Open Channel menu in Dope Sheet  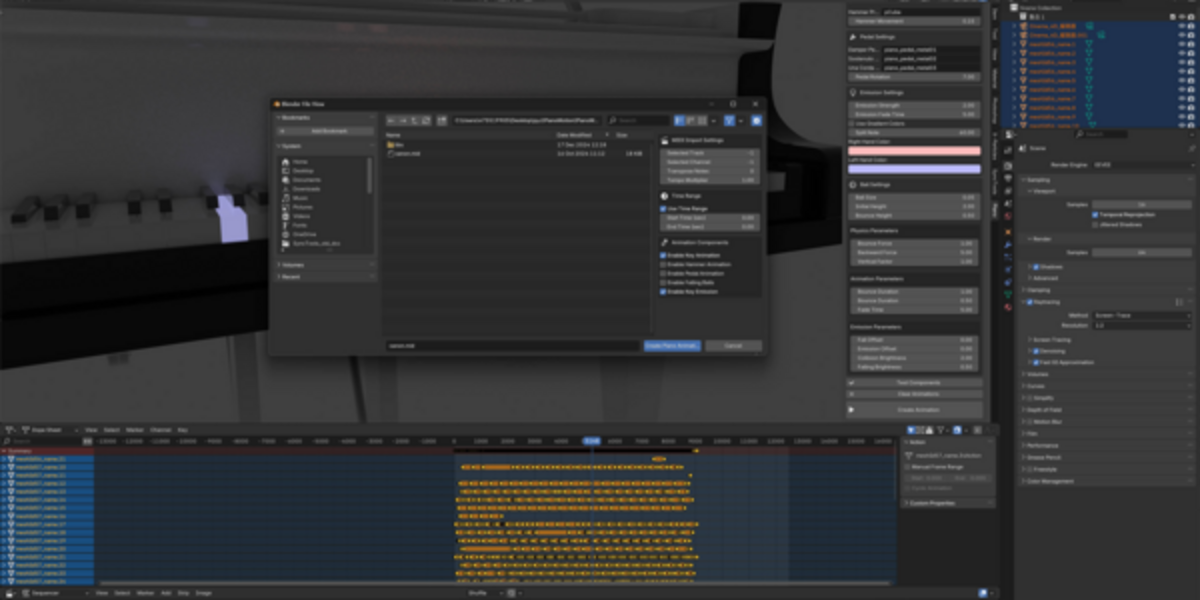tap(160, 430)
